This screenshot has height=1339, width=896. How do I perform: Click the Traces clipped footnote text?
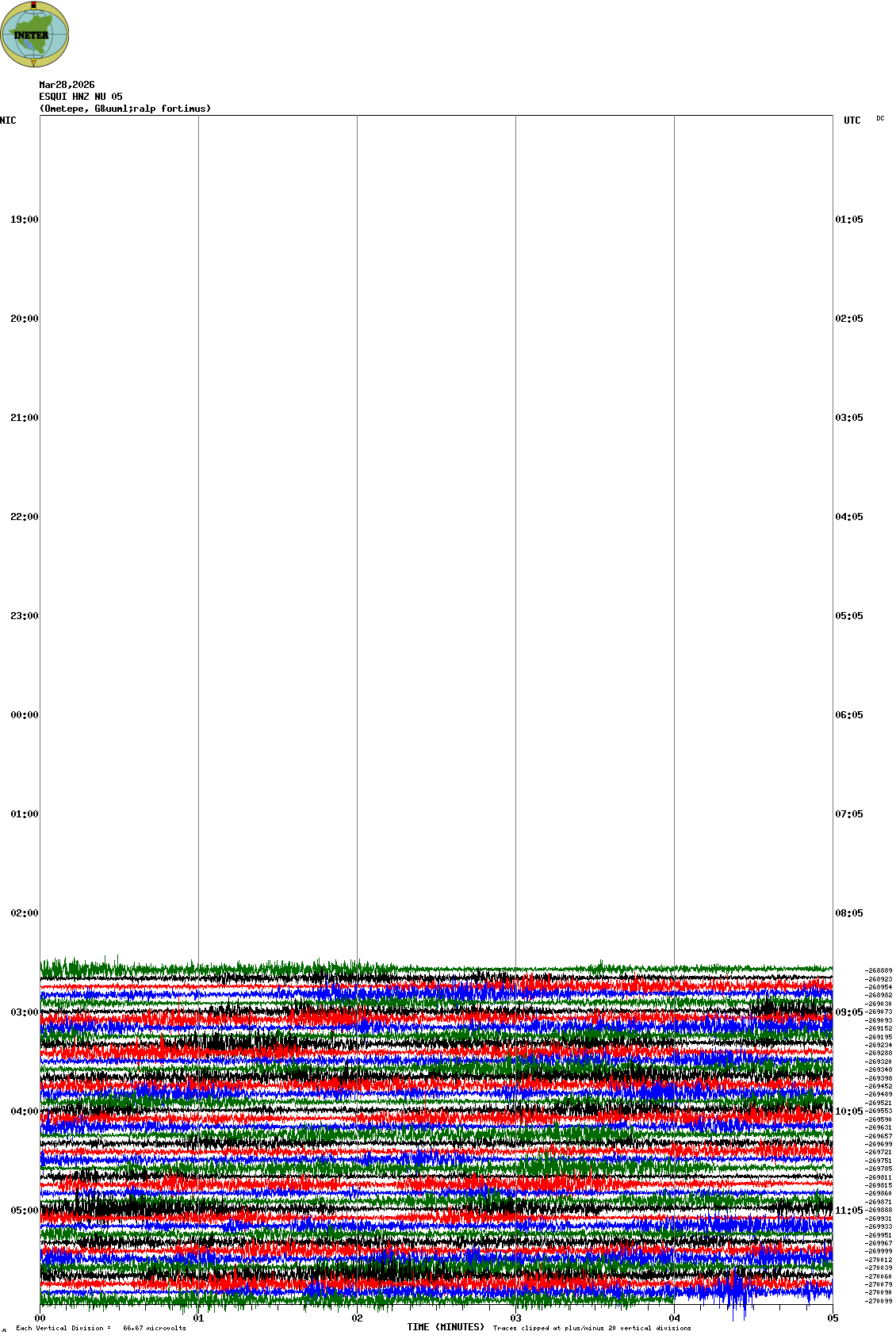[592, 1328]
